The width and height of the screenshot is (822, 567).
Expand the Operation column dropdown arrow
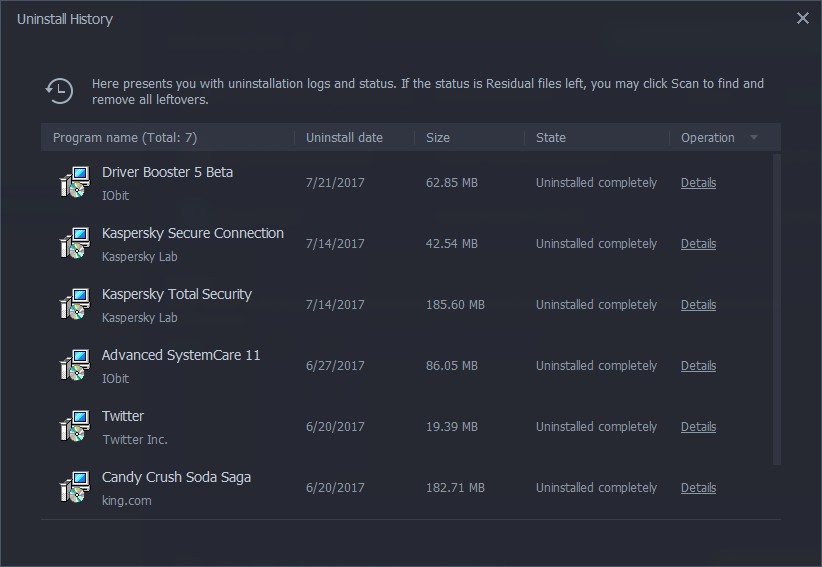coord(754,137)
